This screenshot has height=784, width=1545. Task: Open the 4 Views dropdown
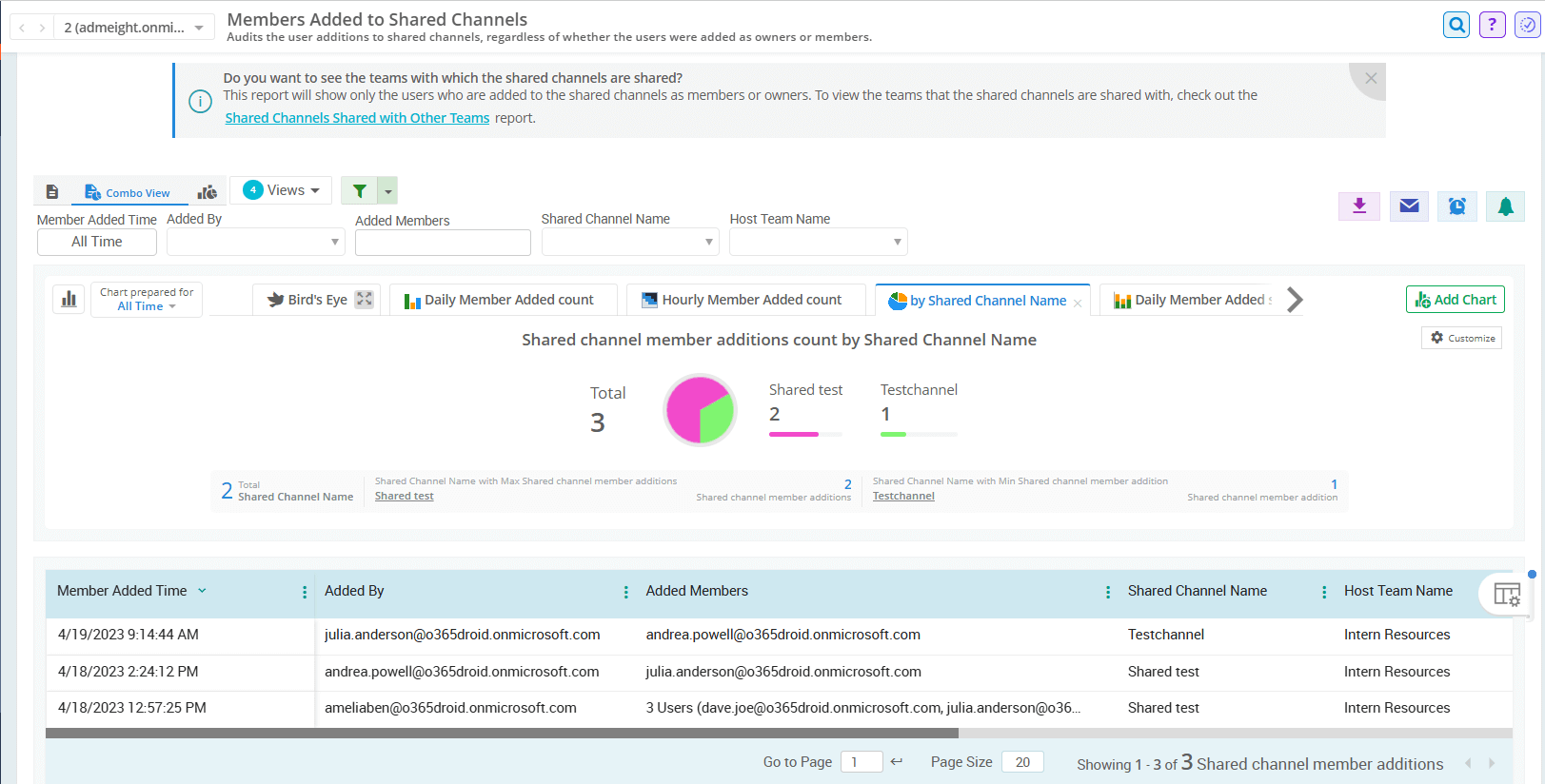point(281,190)
